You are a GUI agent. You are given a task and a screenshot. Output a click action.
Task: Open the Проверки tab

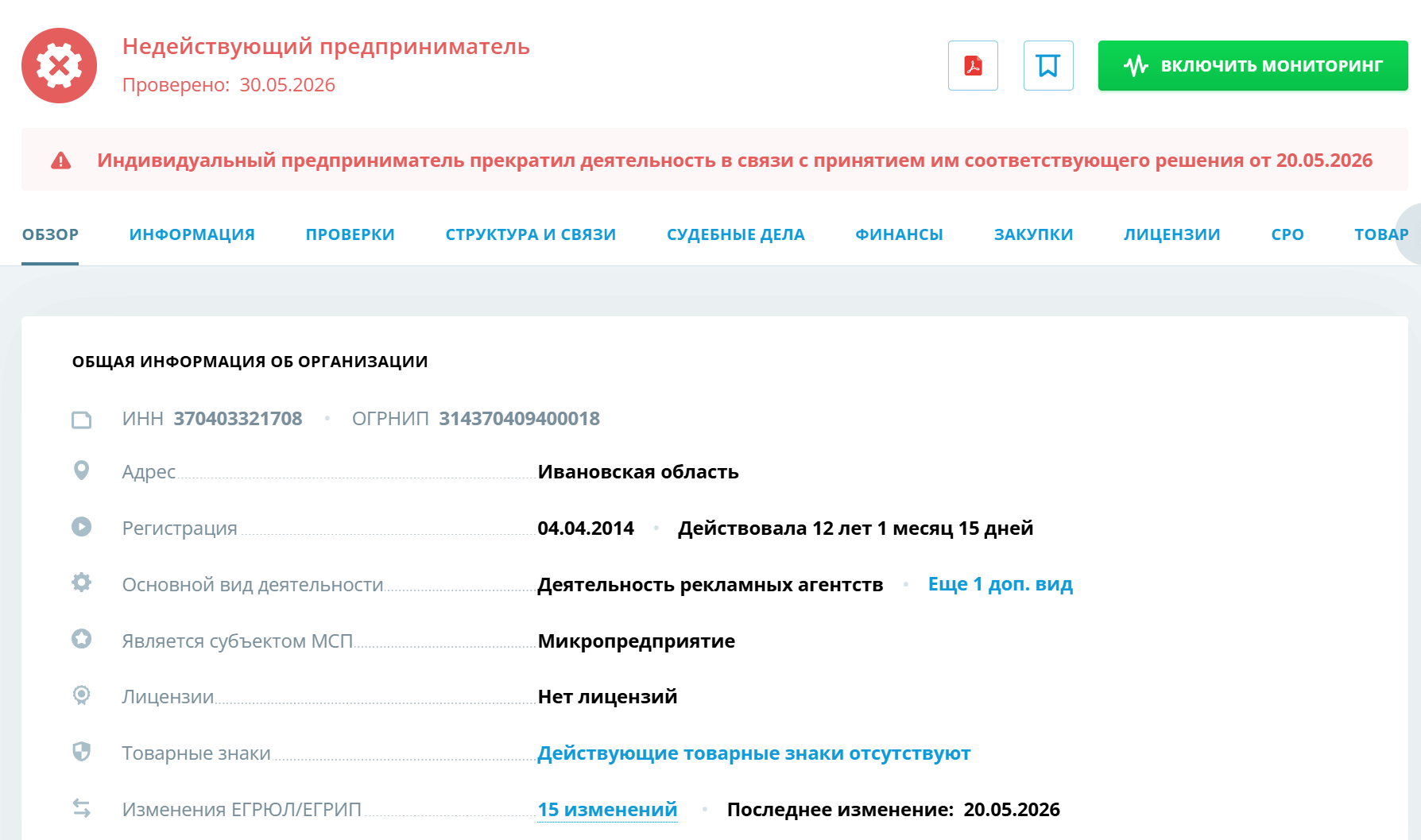coord(350,234)
